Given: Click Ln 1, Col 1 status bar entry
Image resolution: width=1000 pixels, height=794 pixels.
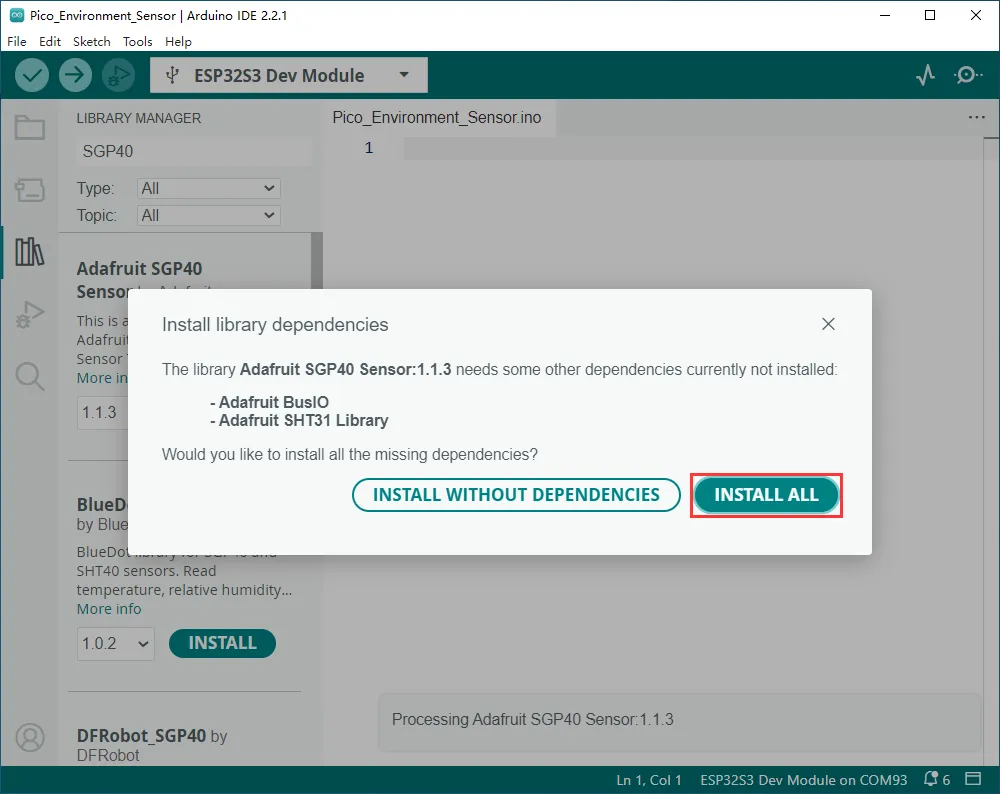Looking at the screenshot, I should [649, 780].
